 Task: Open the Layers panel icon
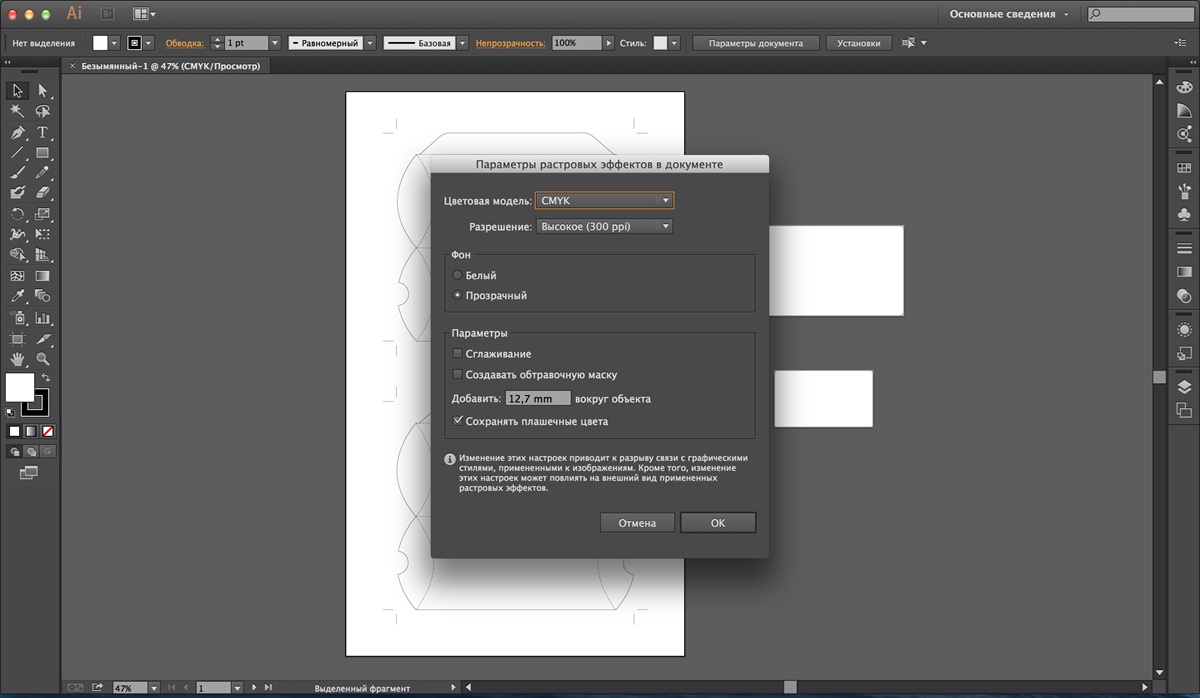(x=1184, y=387)
